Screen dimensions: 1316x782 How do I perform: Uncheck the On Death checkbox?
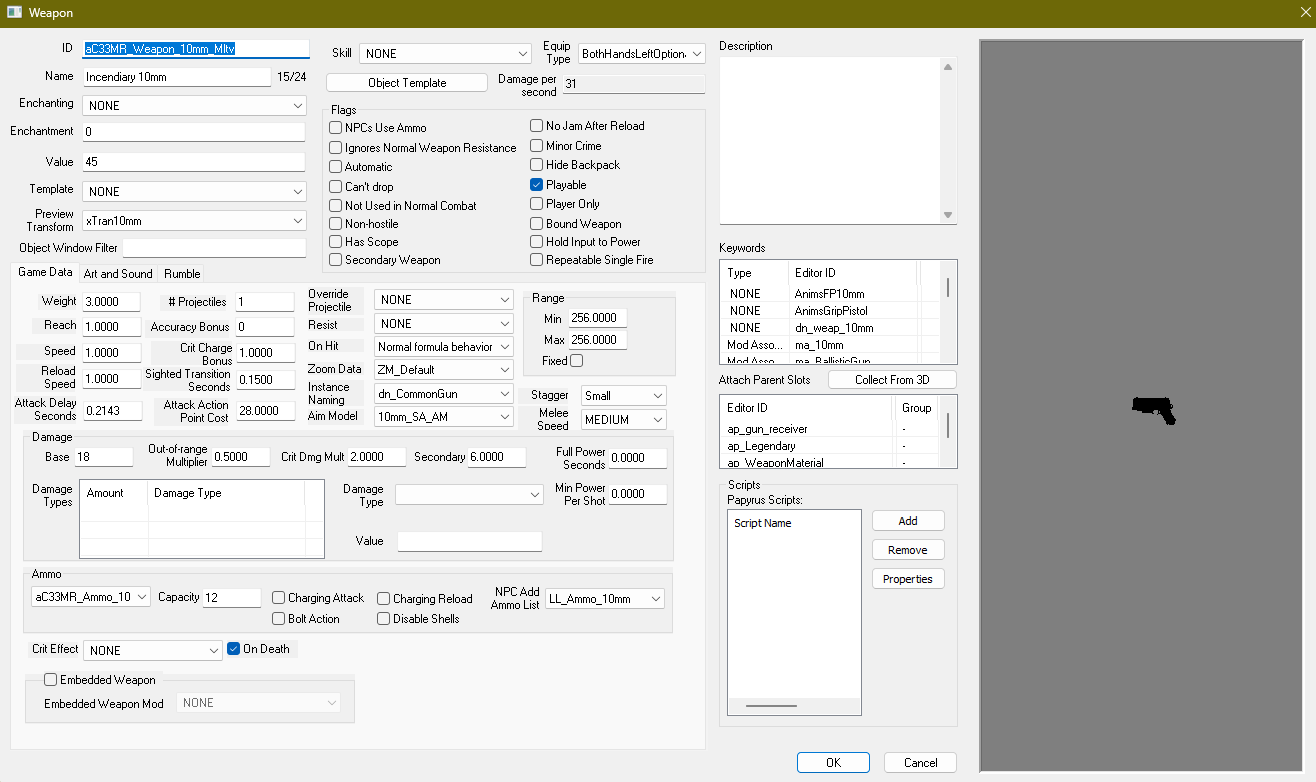coord(234,649)
